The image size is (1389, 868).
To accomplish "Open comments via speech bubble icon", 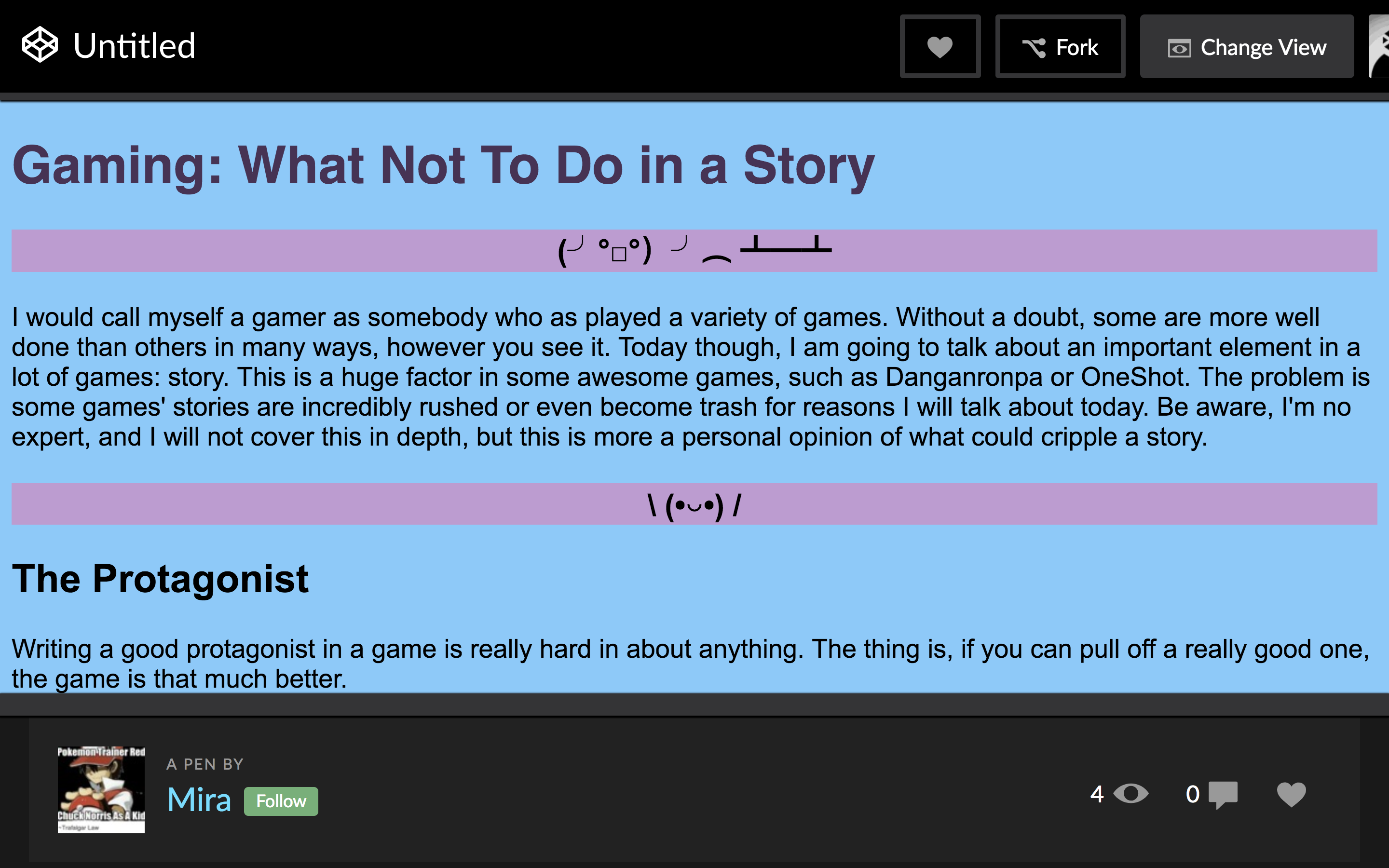I will click(x=1223, y=795).
